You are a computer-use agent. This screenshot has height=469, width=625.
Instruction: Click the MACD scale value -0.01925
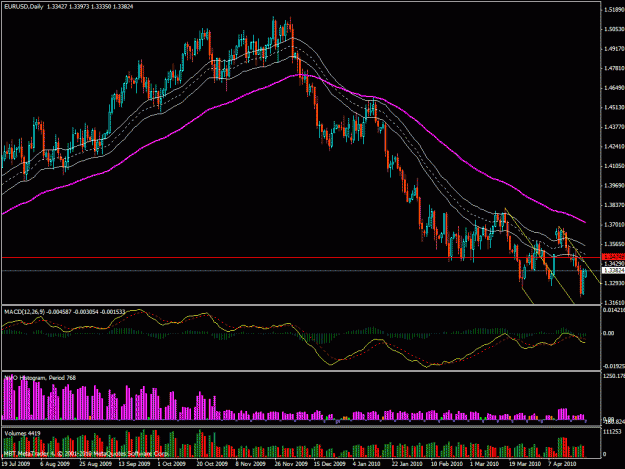[614, 366]
